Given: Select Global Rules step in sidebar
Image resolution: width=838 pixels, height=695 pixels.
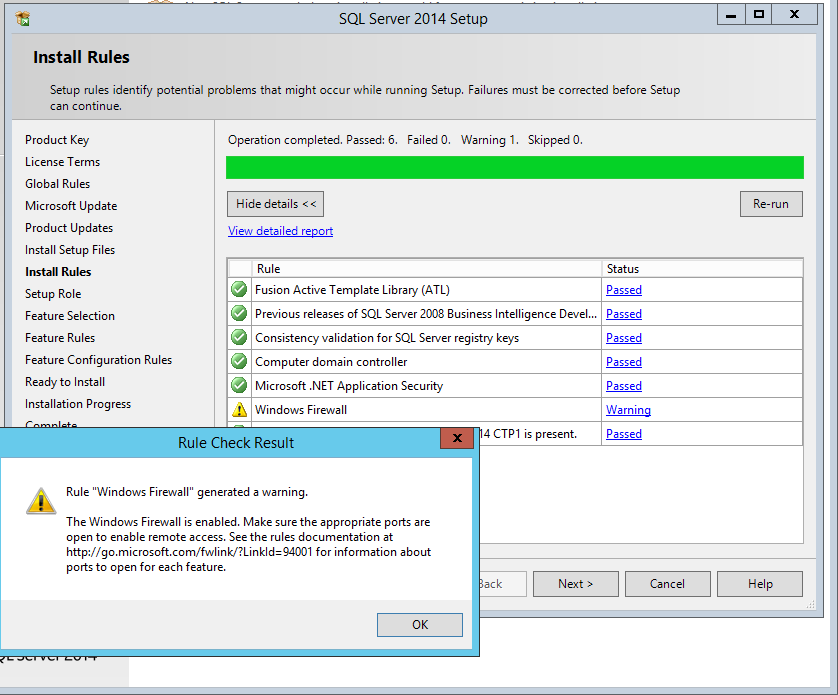Looking at the screenshot, I should (x=58, y=184).
